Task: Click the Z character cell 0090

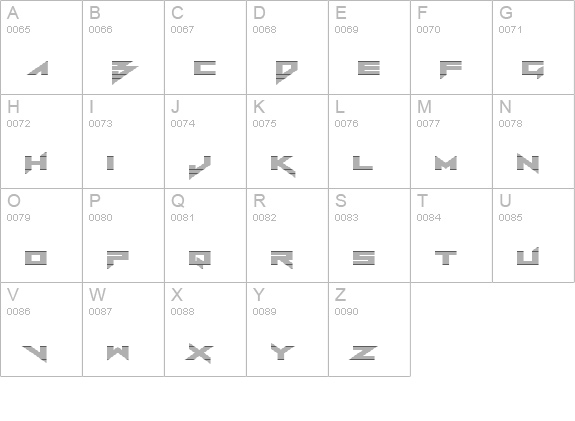Action: click(x=369, y=329)
